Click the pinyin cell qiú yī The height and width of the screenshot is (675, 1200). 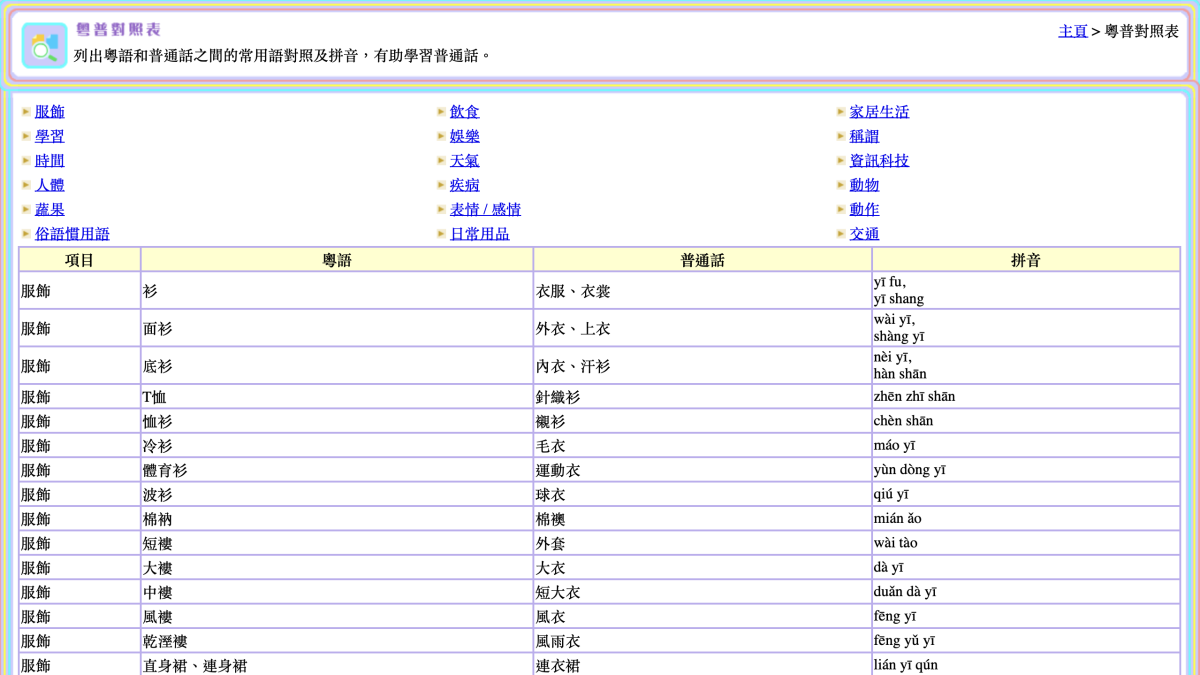1026,495
